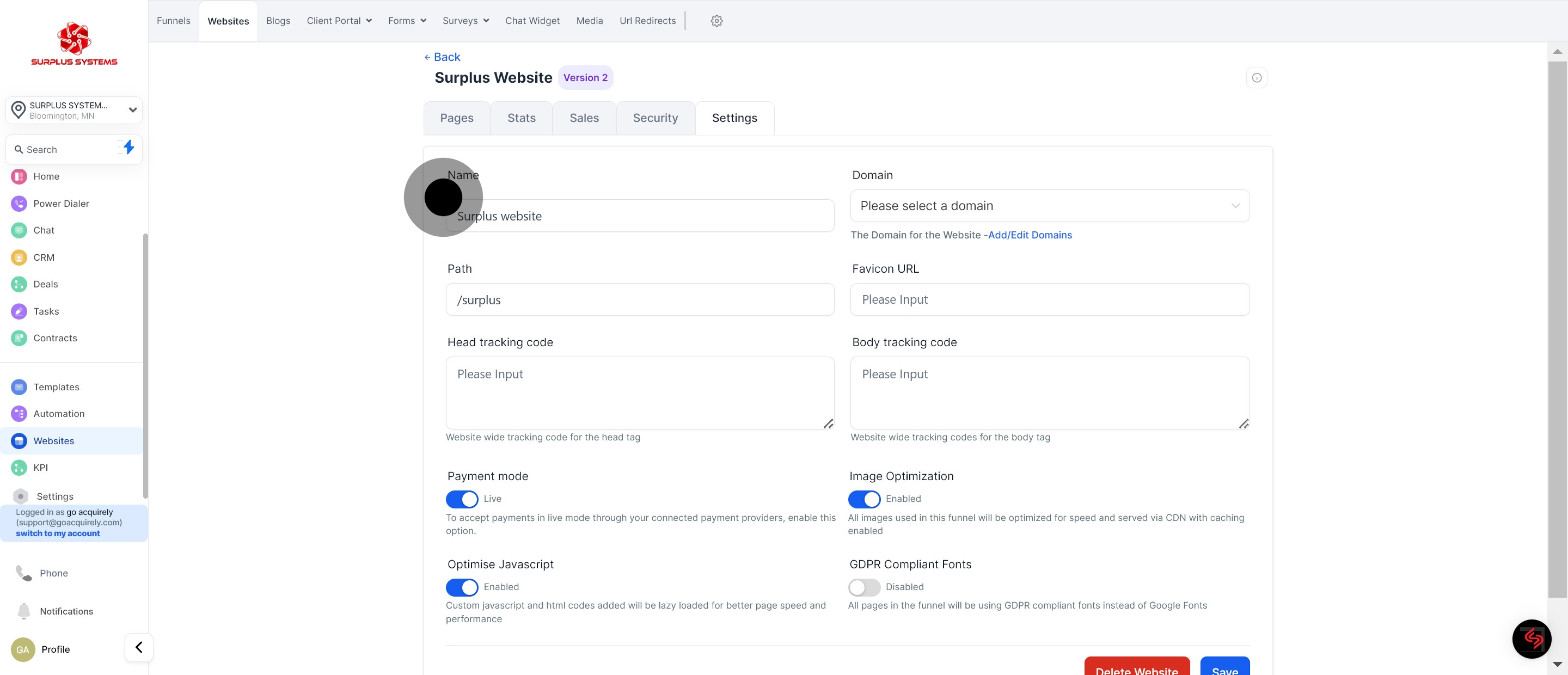Click the info icon beside website title

(1257, 78)
